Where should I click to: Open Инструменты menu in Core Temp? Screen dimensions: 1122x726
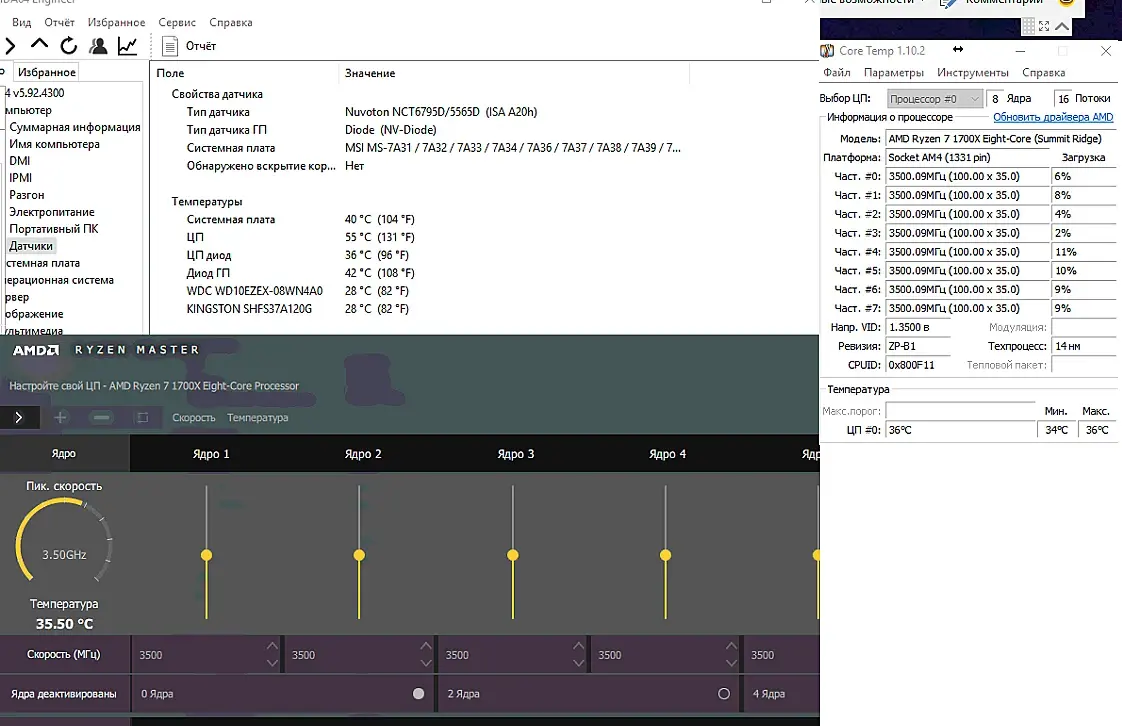coord(972,72)
